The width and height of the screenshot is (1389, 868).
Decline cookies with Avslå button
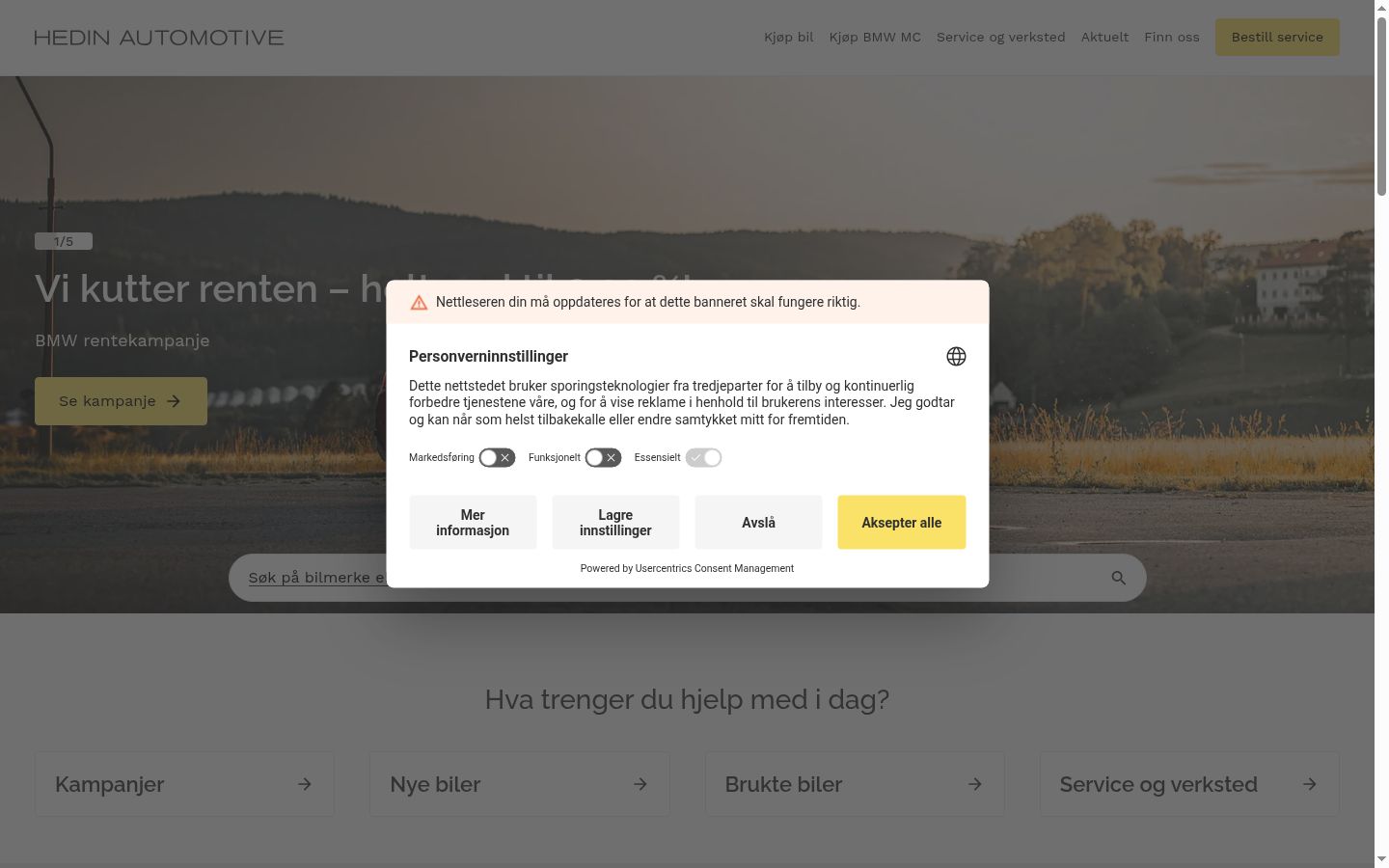coord(758,523)
